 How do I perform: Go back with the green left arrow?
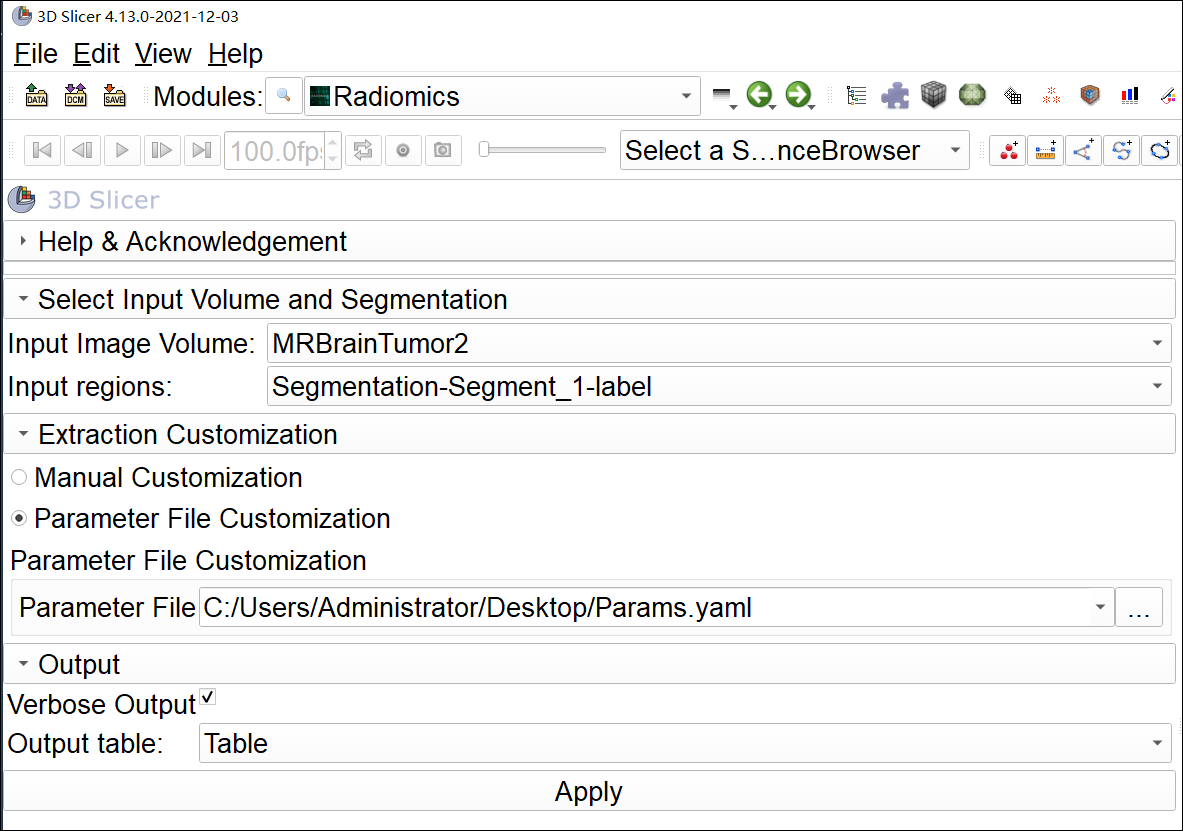759,96
